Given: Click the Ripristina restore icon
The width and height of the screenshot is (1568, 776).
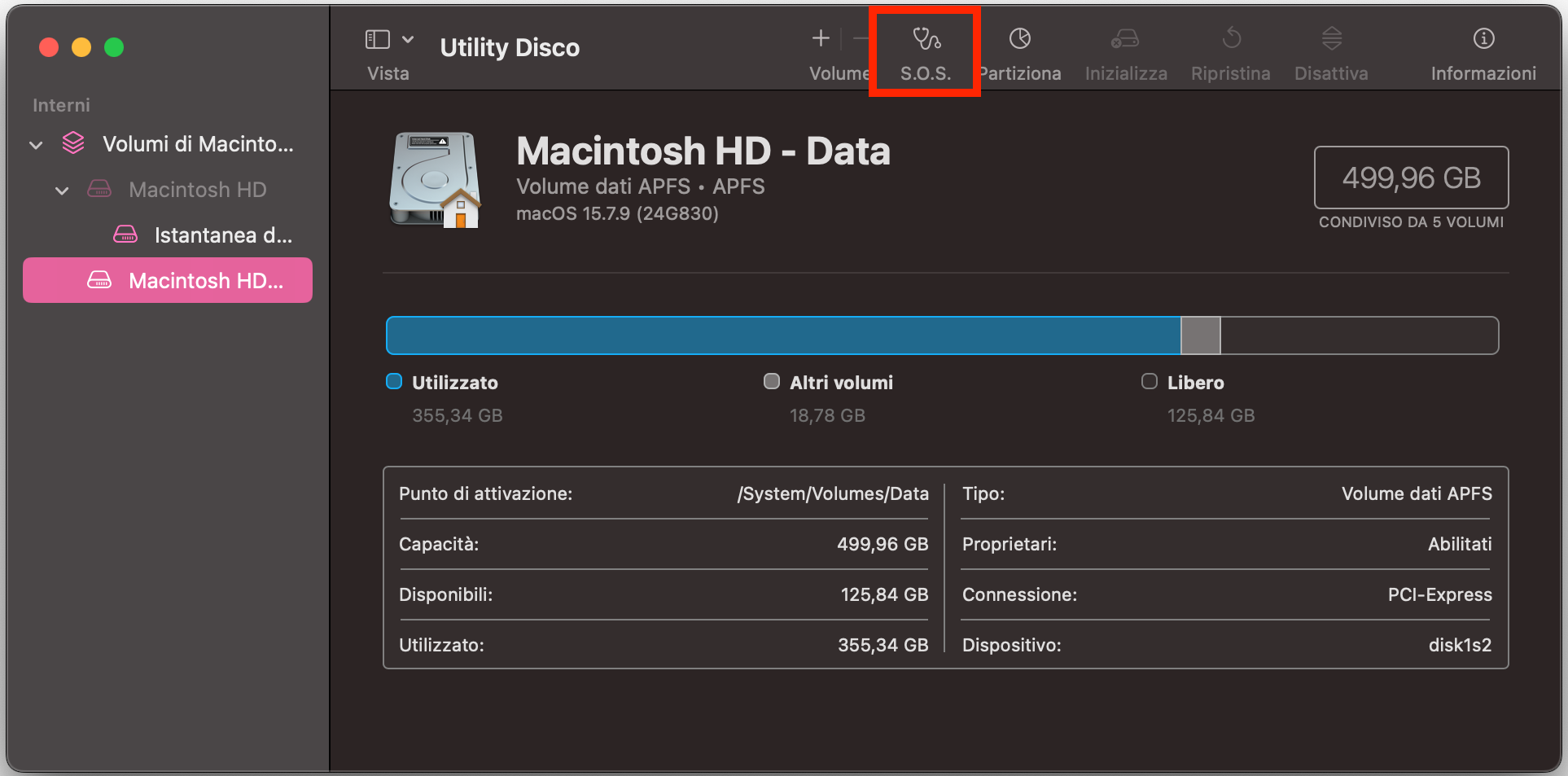Looking at the screenshot, I should [1232, 38].
